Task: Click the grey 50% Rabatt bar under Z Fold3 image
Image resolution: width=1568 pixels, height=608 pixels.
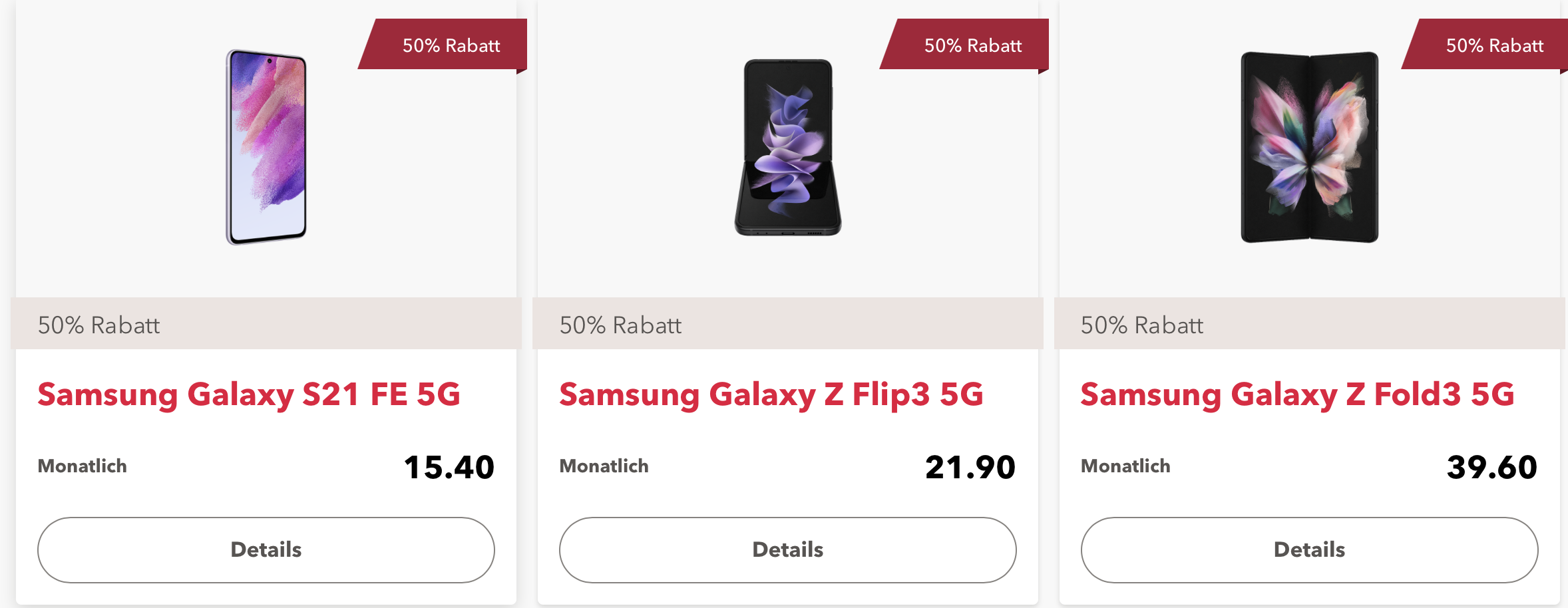Action: coord(1310,325)
